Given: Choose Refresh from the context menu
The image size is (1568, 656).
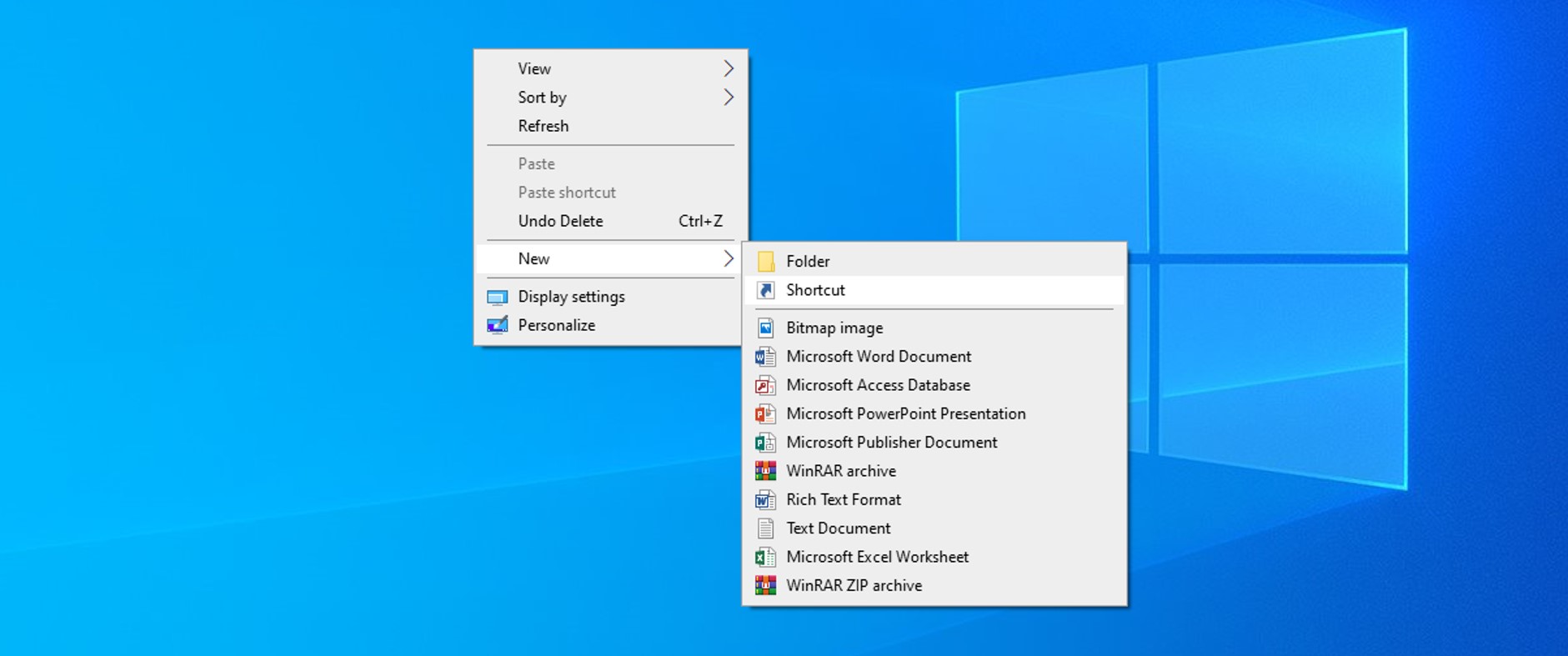Looking at the screenshot, I should click(610, 126).
